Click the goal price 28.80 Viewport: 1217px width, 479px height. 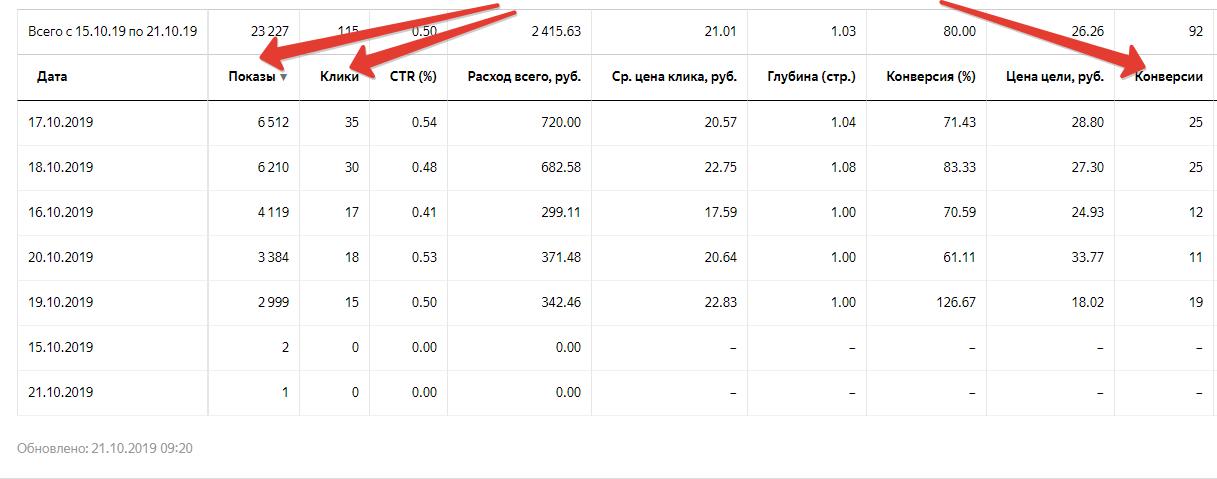pyautogui.click(x=1088, y=121)
